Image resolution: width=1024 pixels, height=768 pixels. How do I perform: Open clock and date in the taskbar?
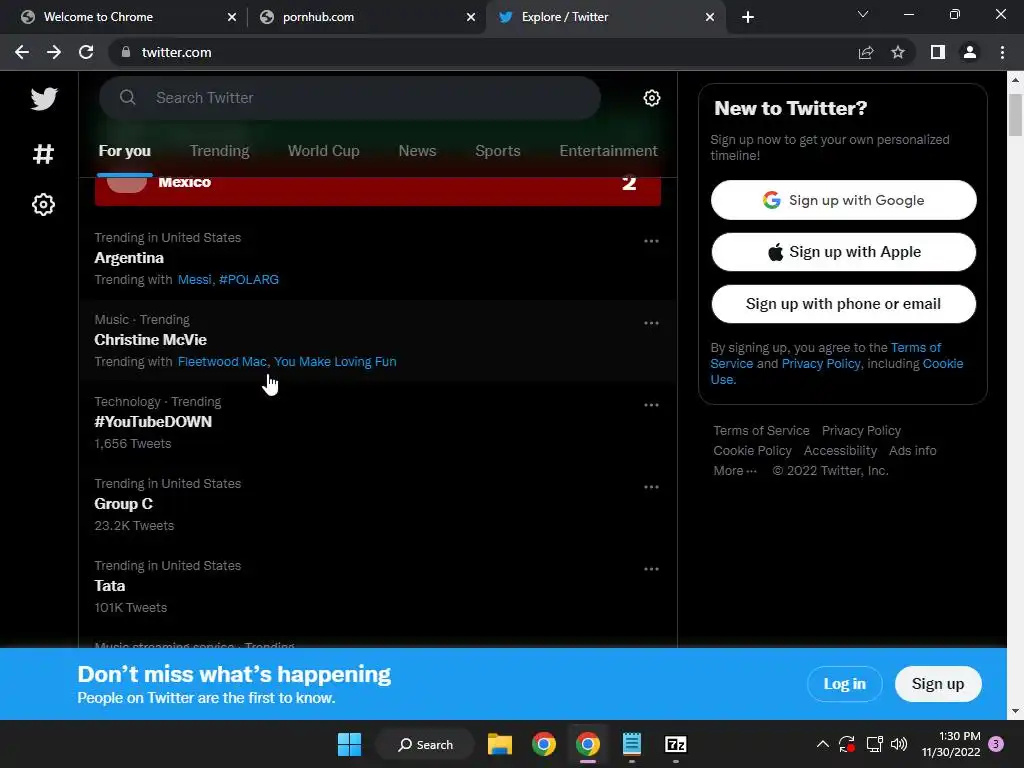[x=951, y=744]
